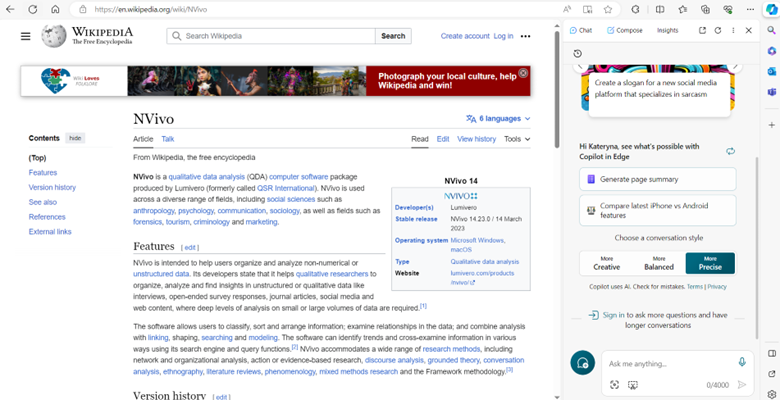
Task: Open the View history tab
Action: [476, 139]
